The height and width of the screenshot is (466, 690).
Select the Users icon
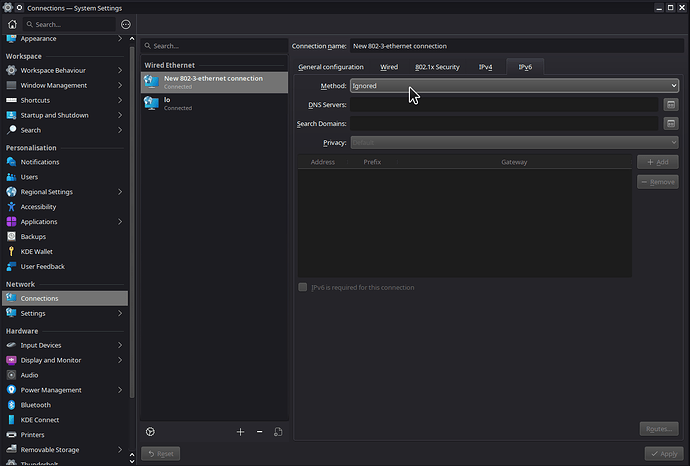click(x=11, y=177)
